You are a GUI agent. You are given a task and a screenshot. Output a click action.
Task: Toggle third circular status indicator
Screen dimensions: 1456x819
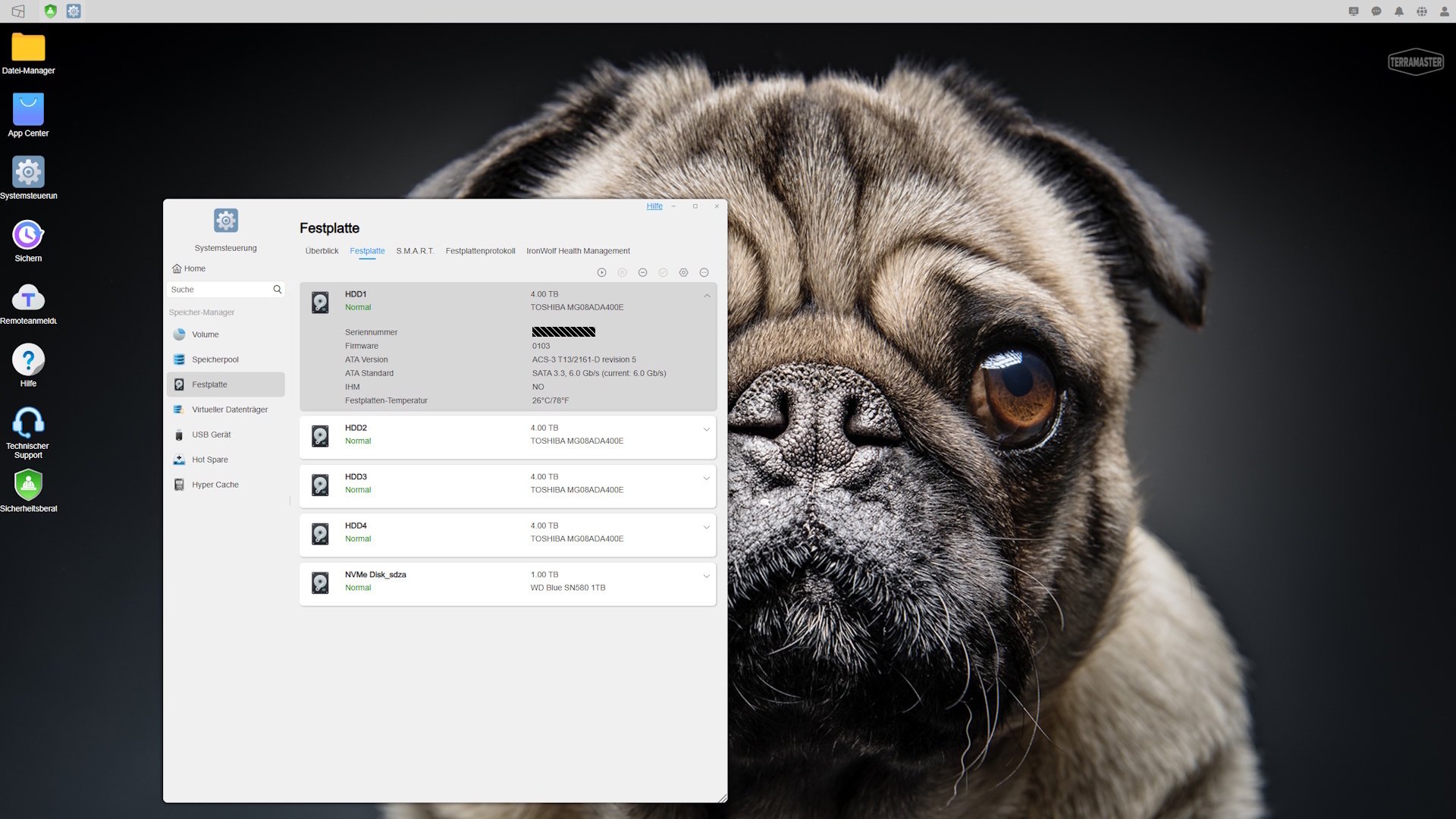[642, 272]
